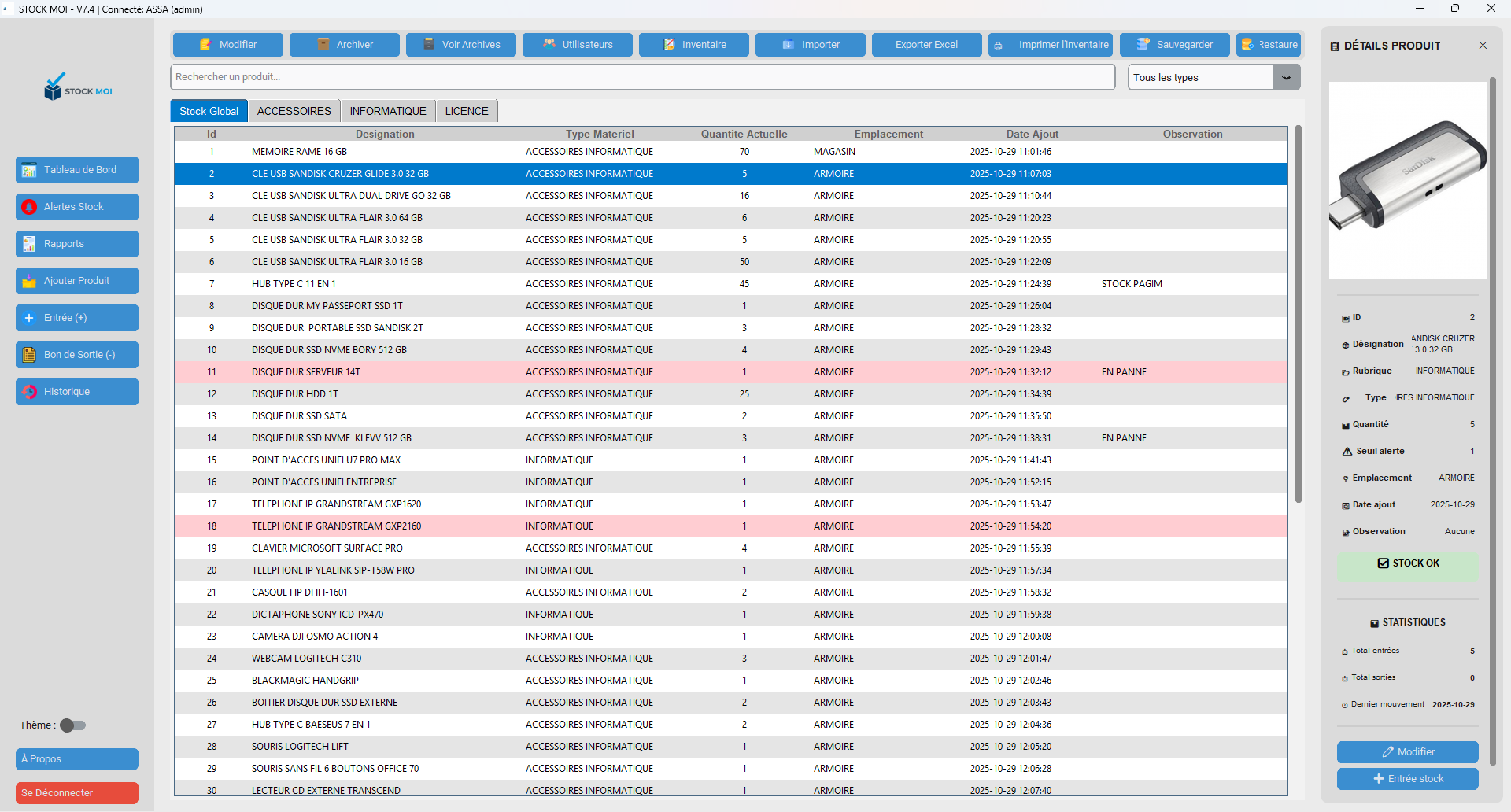The image size is (1511, 812).
Task: Toggle the Thème switch
Action: pos(72,725)
